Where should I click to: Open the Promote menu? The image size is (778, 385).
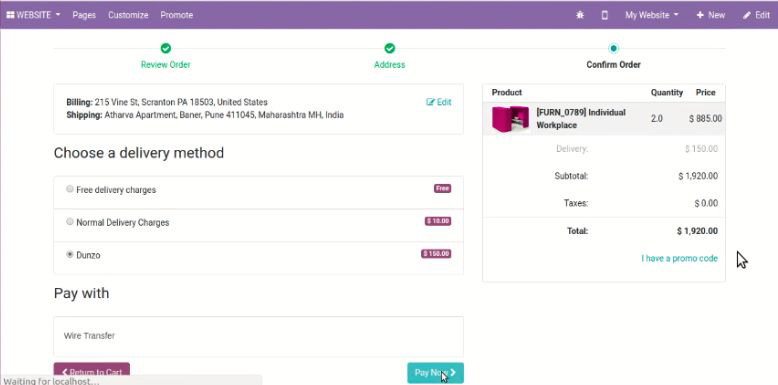click(x=177, y=15)
